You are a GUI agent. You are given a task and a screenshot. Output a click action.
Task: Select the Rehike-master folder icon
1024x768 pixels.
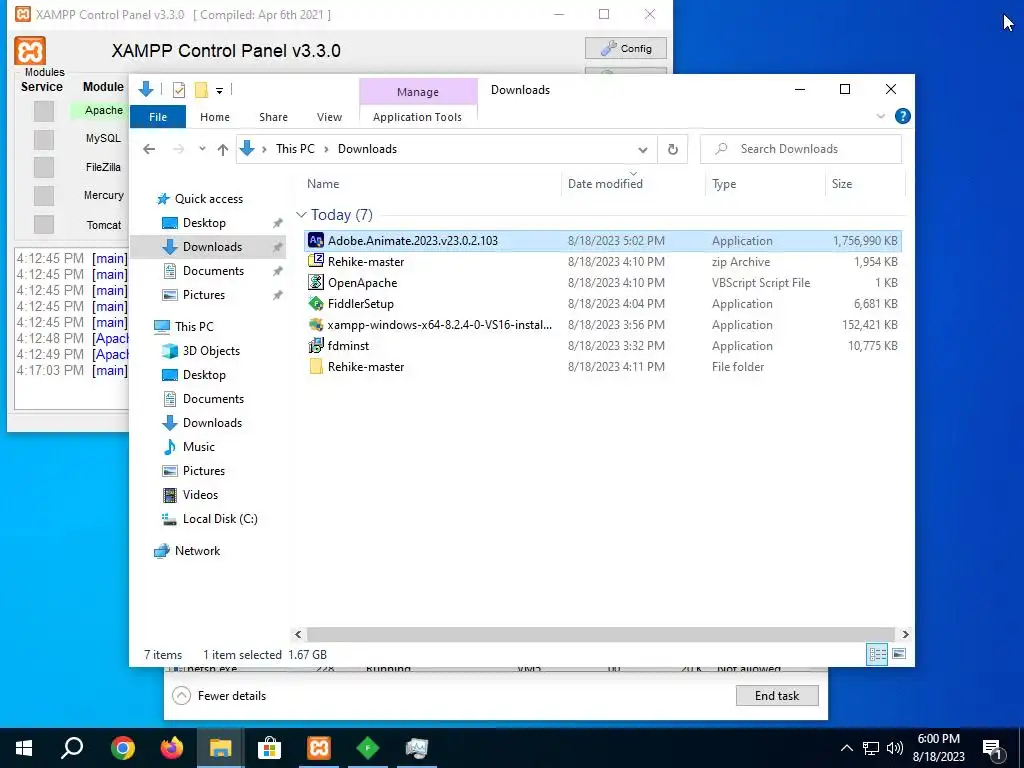(316, 366)
